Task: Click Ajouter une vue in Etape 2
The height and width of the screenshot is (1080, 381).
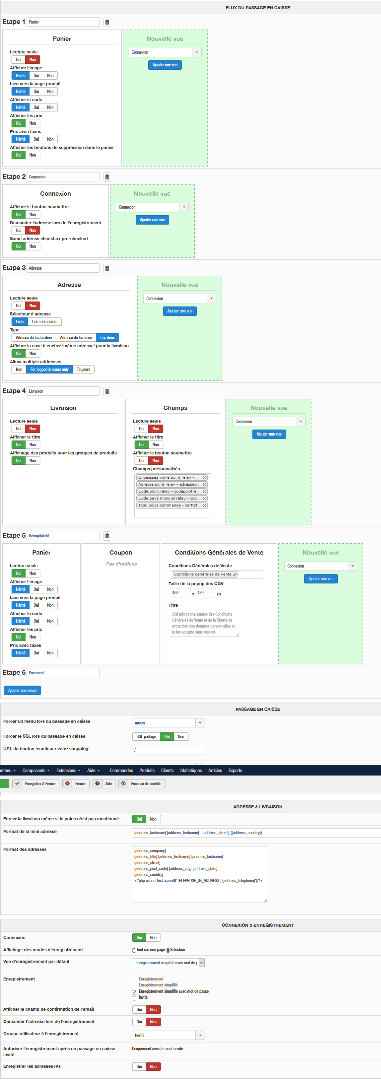Action: pos(152,220)
